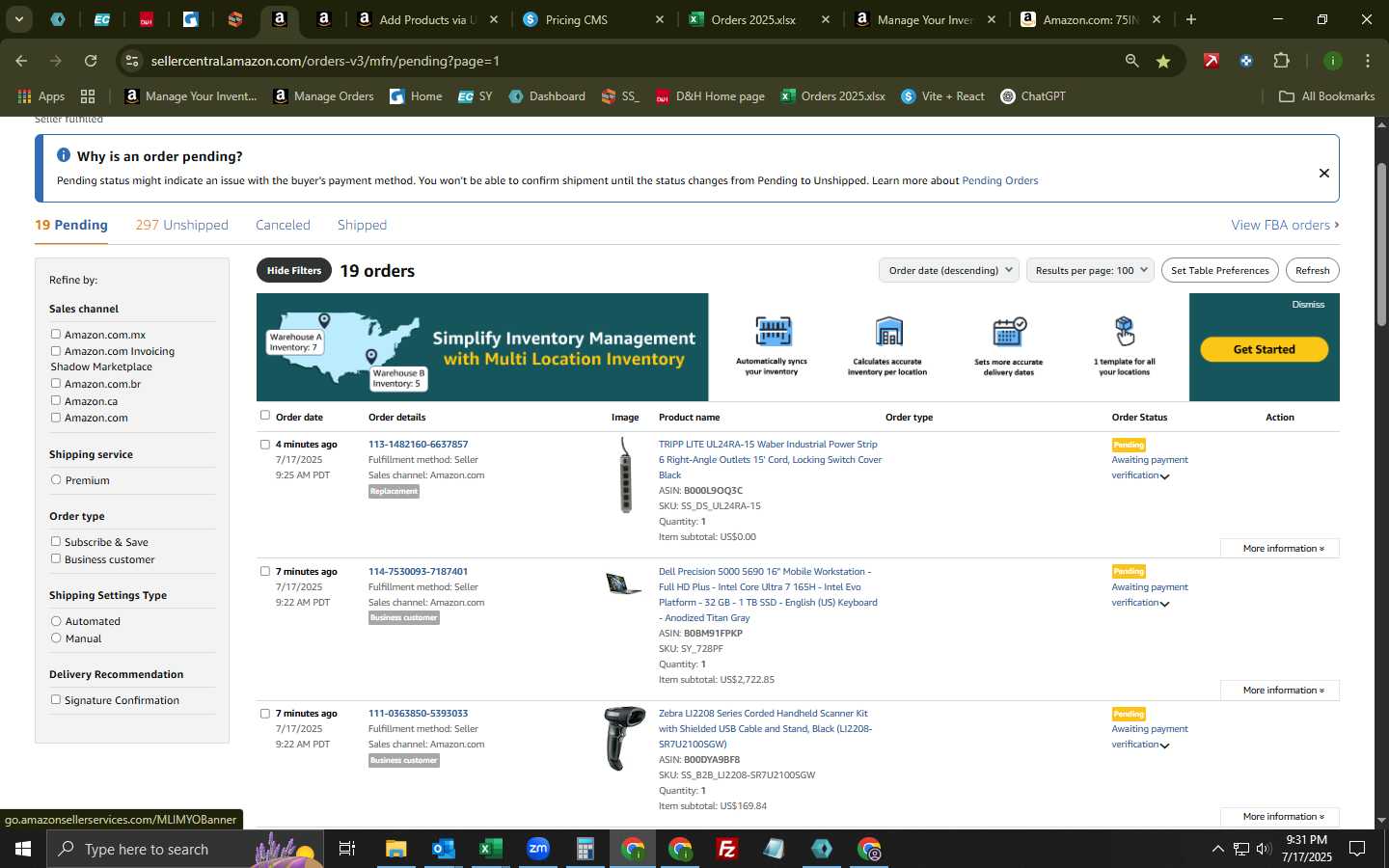This screenshot has width=1389, height=868.
Task: Select Manual shipping settings type
Action: (x=56, y=637)
